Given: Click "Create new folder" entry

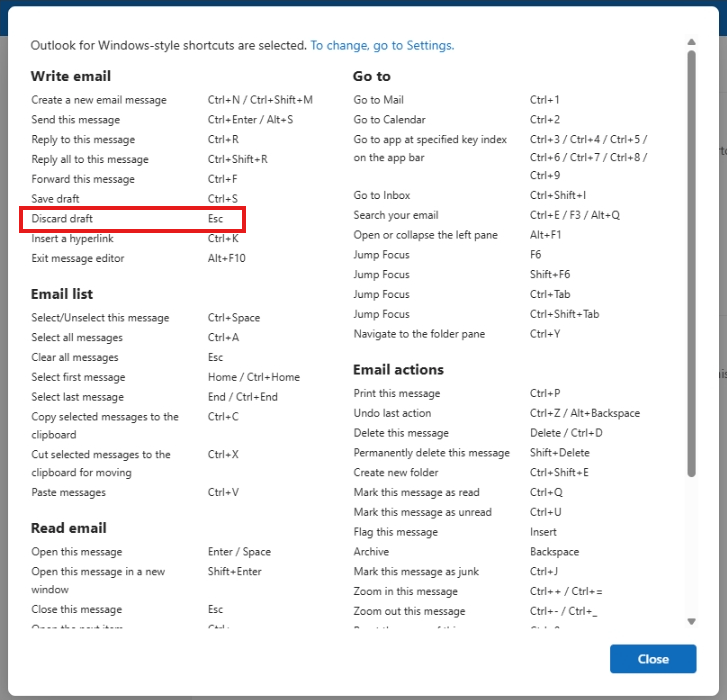Looking at the screenshot, I should 395,472.
